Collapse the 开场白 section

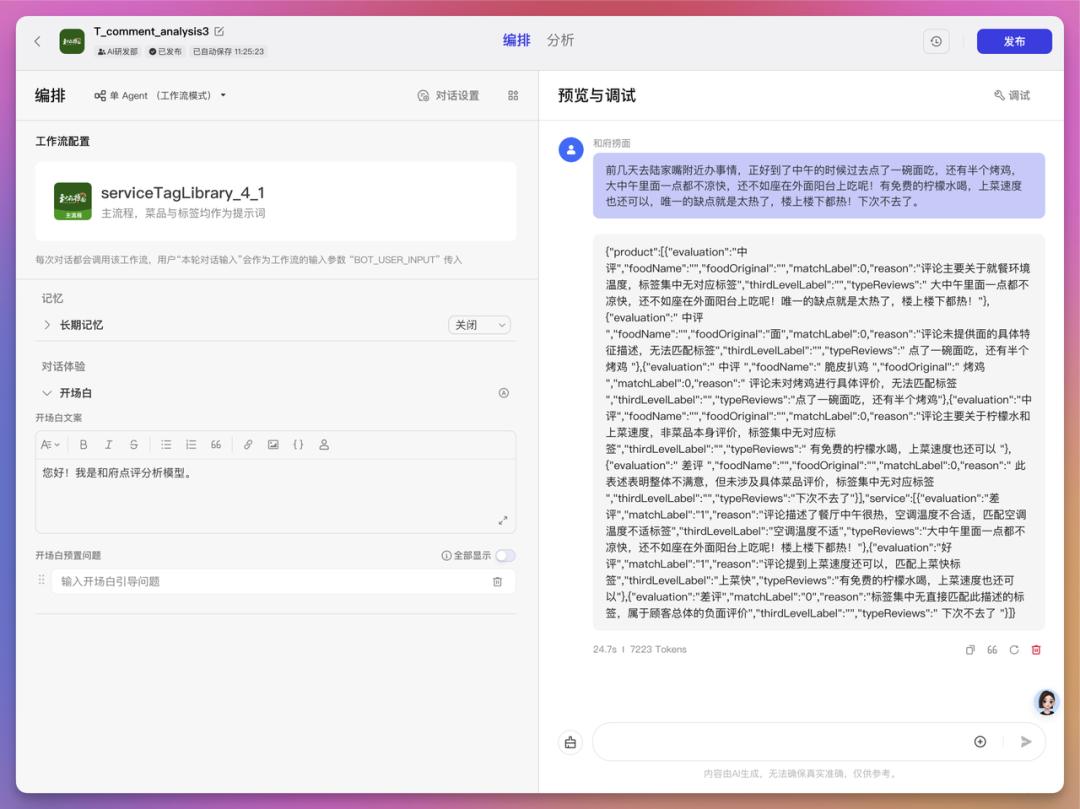point(47,393)
